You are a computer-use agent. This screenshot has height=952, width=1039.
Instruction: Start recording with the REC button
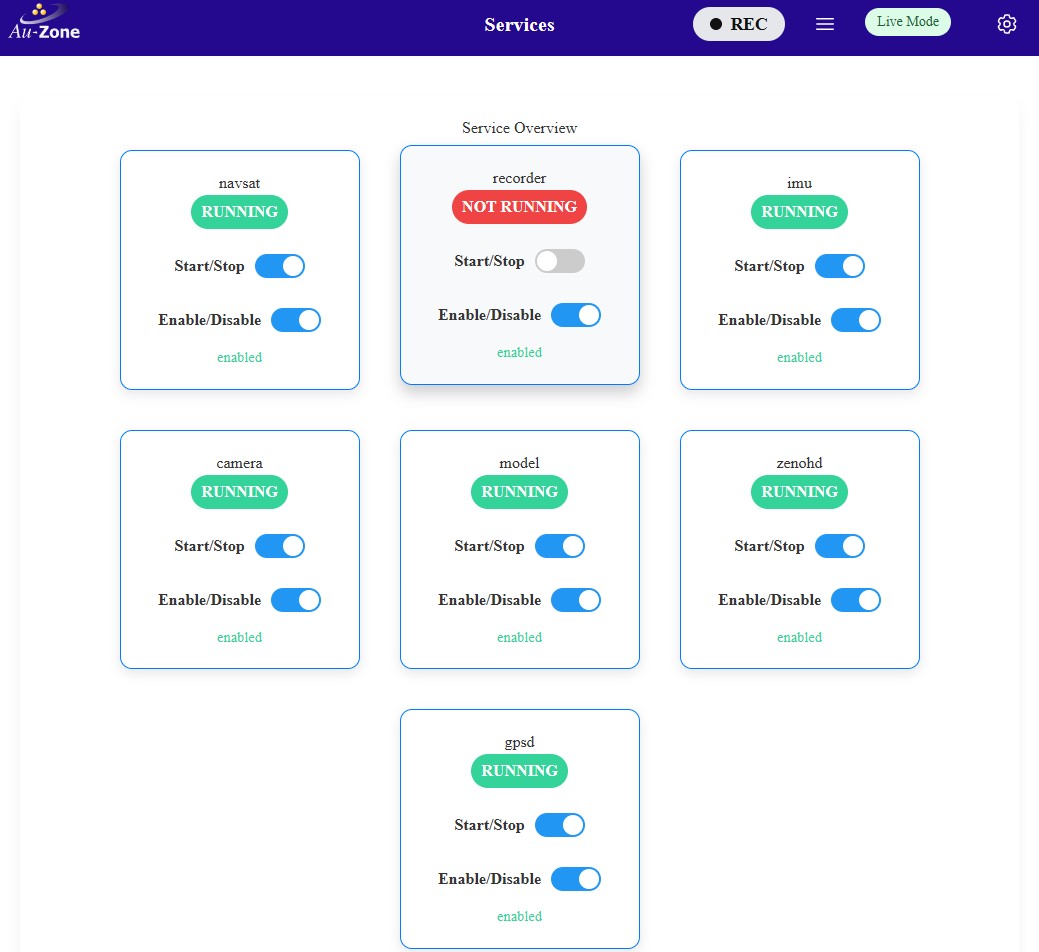pyautogui.click(x=738, y=25)
